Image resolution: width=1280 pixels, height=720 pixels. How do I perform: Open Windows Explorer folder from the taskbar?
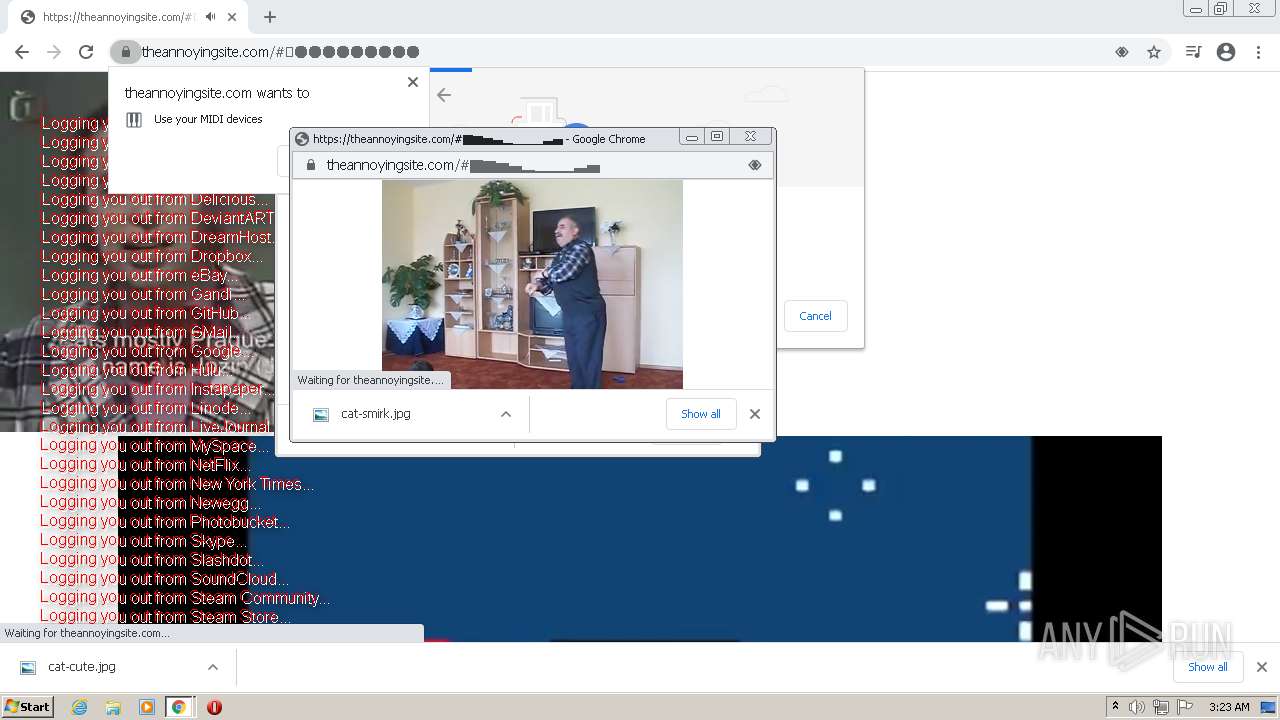[x=113, y=707]
